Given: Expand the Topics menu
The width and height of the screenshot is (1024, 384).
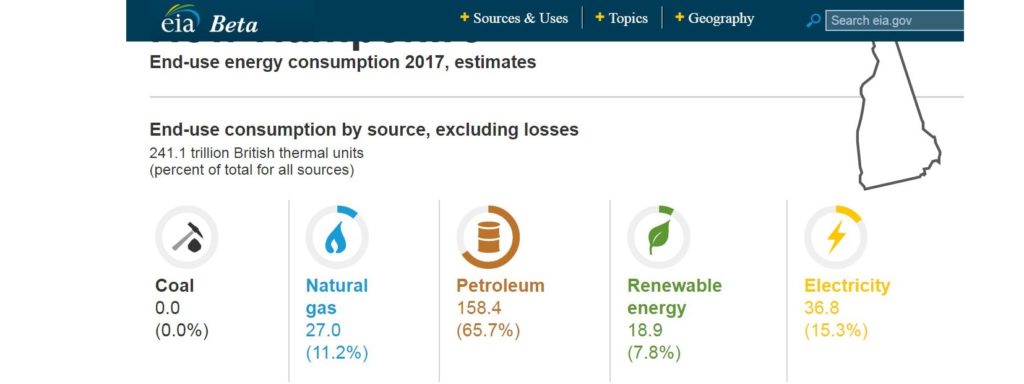Looking at the screenshot, I should [x=621, y=18].
